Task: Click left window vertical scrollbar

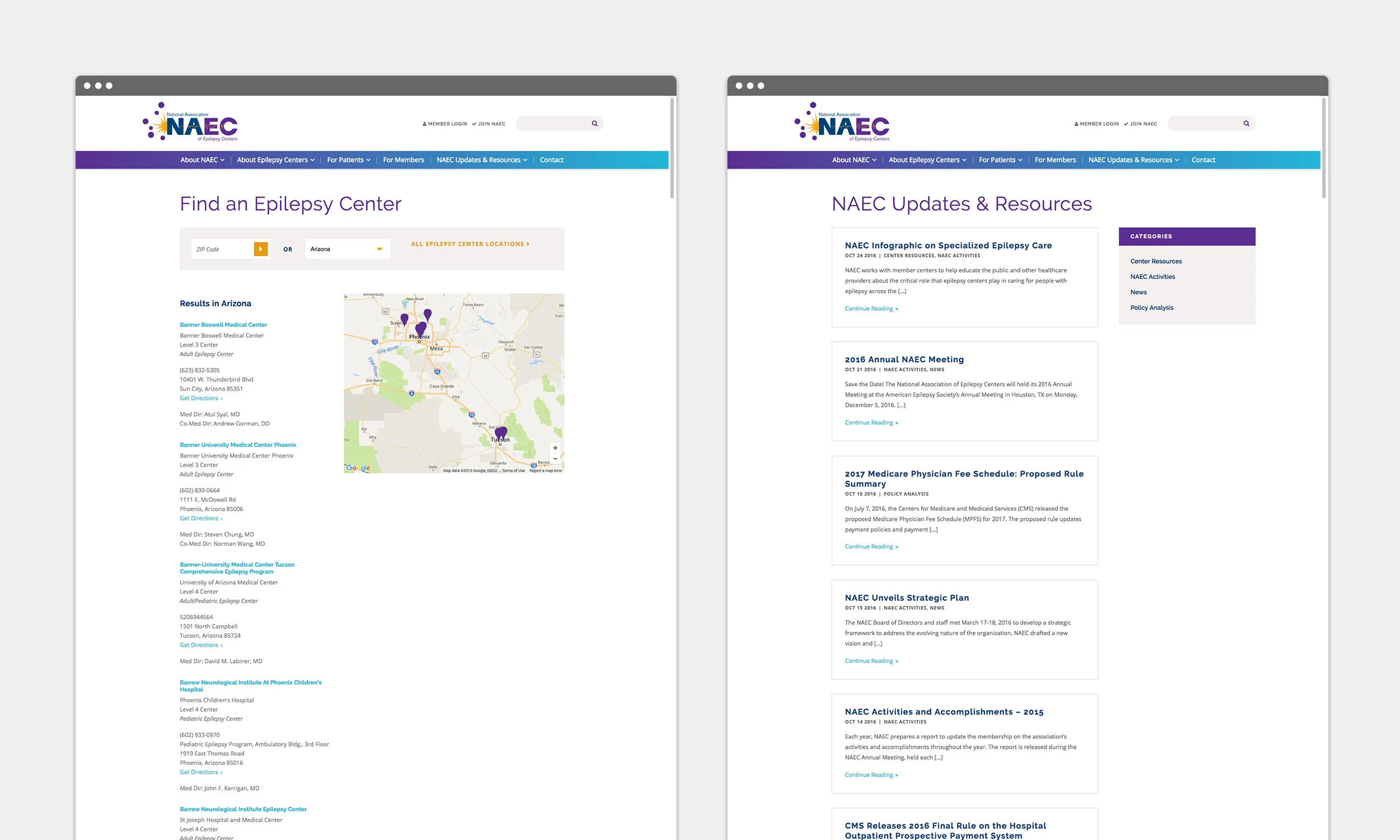Action: click(x=671, y=148)
